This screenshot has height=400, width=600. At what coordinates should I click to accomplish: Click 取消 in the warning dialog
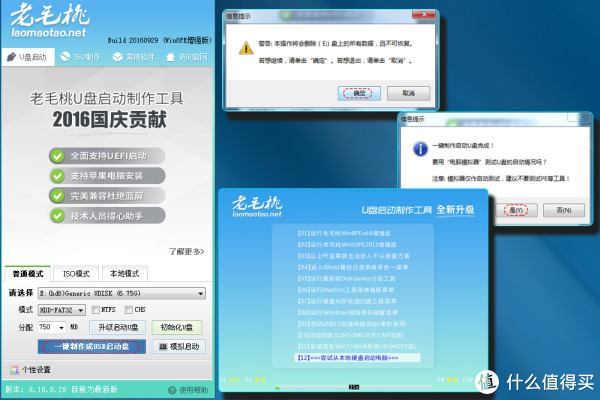(x=408, y=93)
